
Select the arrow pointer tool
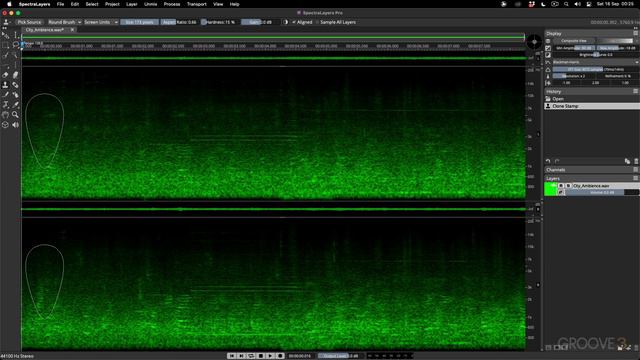tap(5, 36)
